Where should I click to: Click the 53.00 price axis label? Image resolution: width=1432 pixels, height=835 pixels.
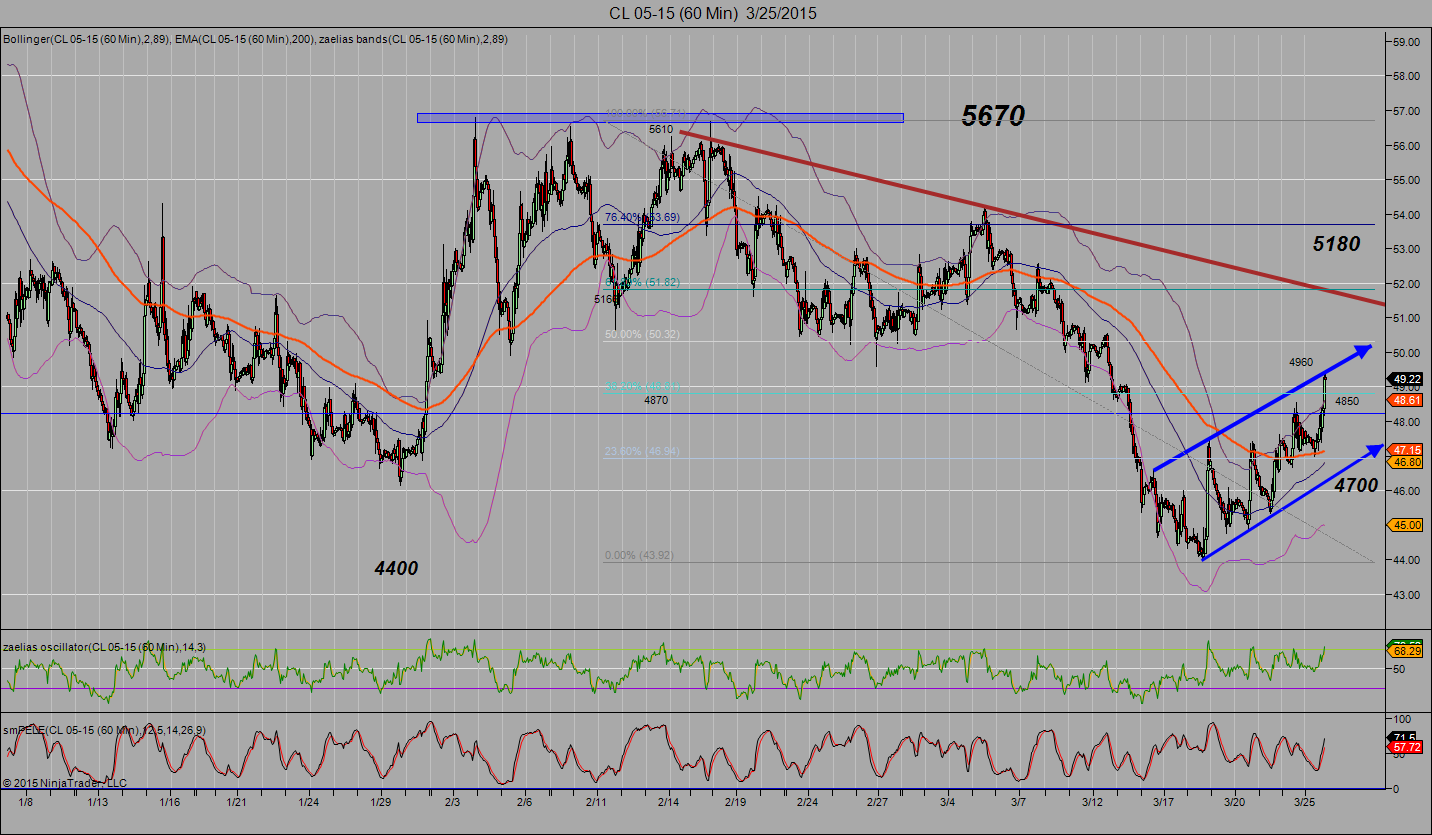coord(1408,249)
